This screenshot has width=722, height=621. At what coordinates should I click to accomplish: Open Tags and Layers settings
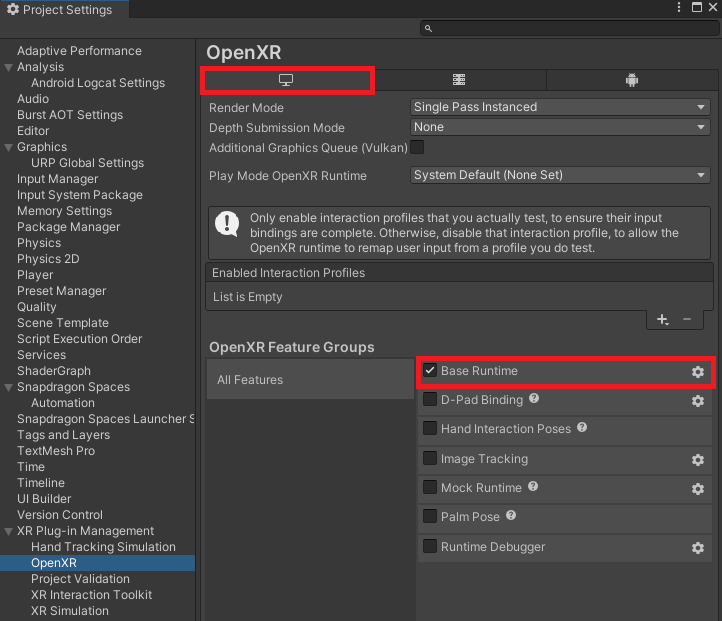click(64, 435)
